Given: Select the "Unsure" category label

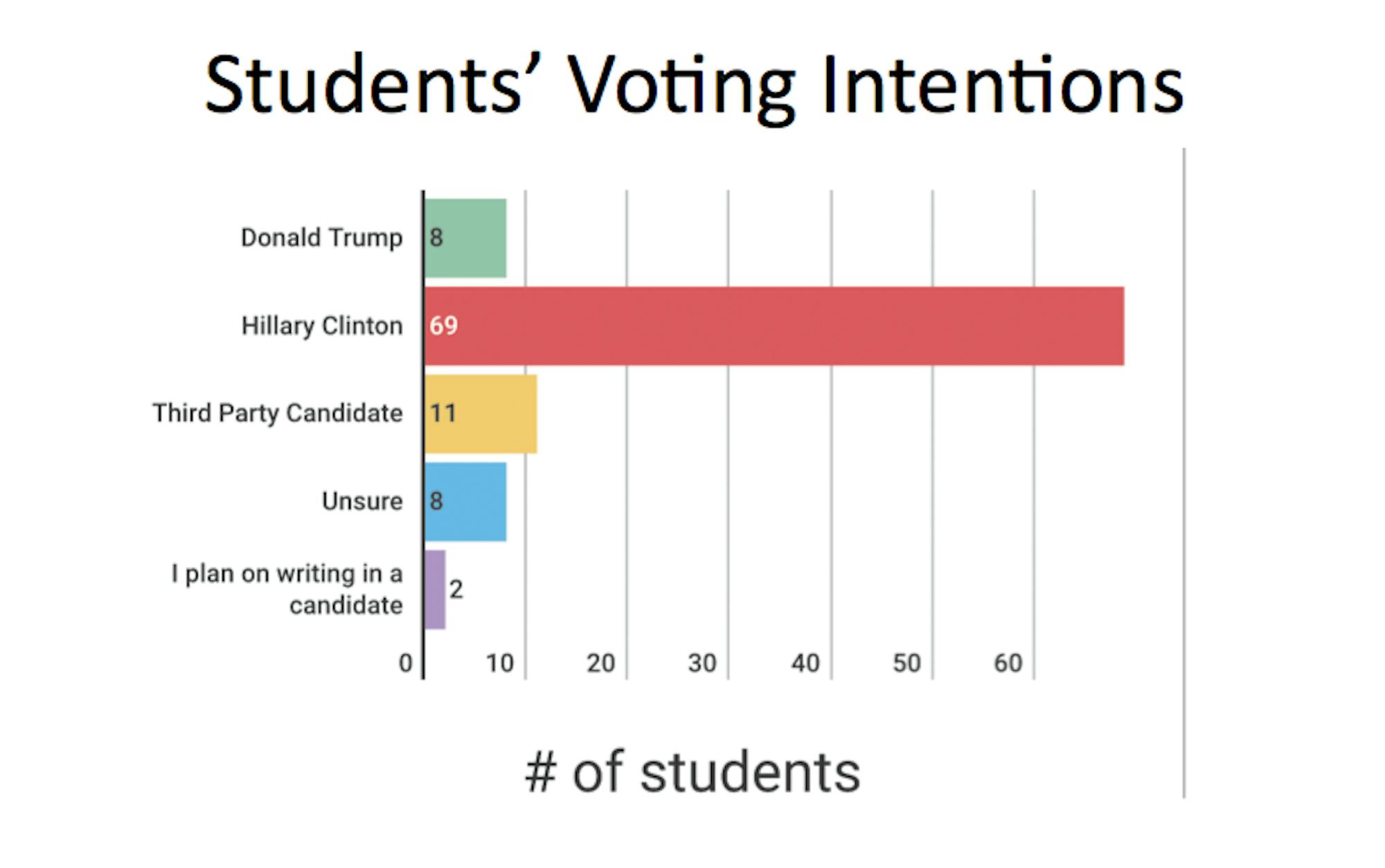Looking at the screenshot, I should tap(362, 501).
